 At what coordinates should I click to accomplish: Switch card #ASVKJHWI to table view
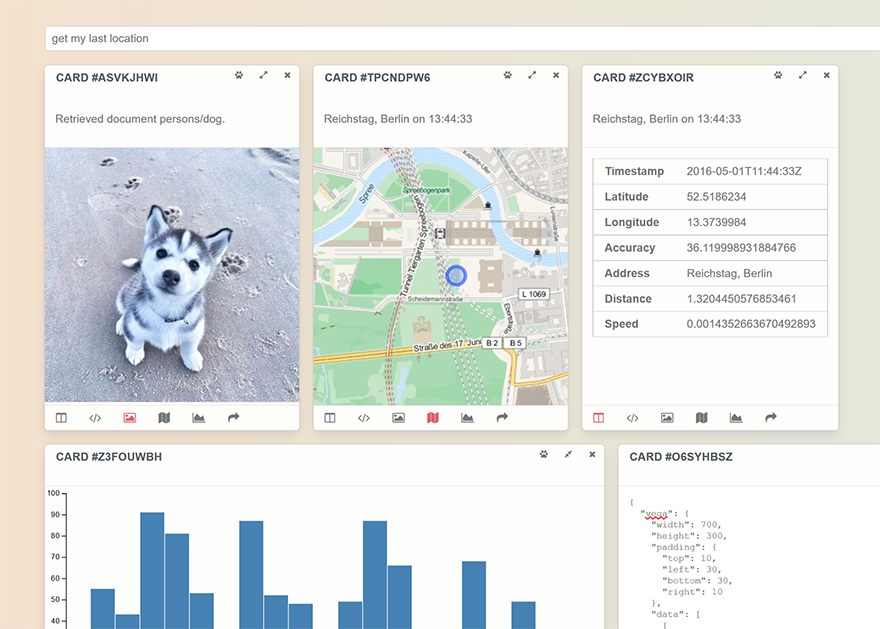(61, 417)
